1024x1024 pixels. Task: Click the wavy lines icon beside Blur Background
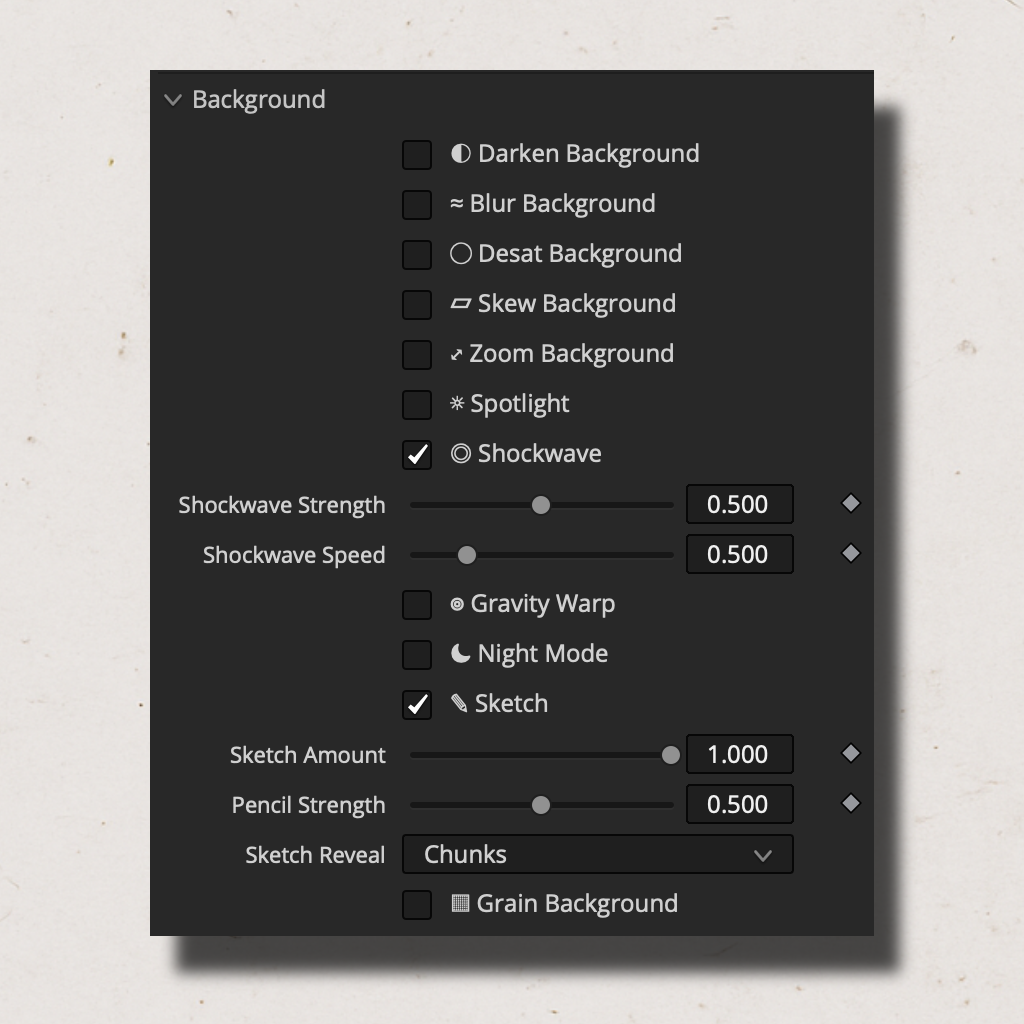[x=456, y=204]
